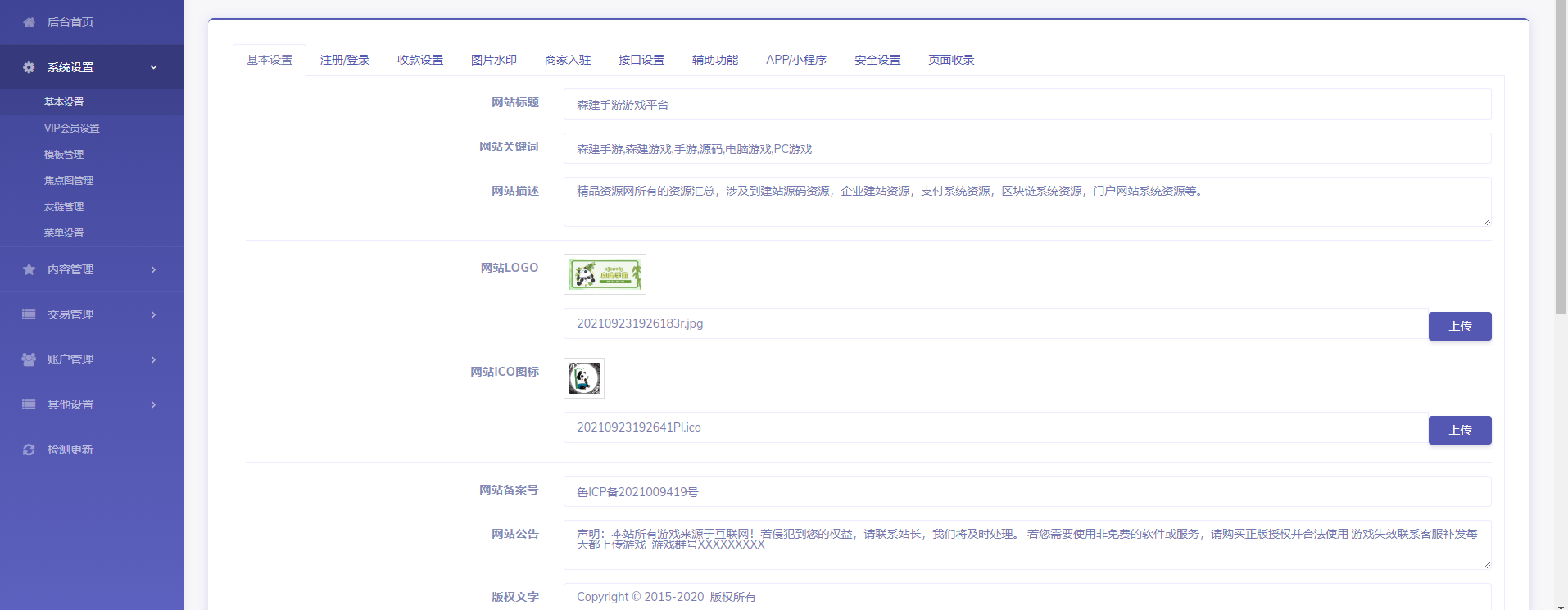Click the 网站公告 text area
This screenshot has height=610, width=1568.
(x=1027, y=544)
